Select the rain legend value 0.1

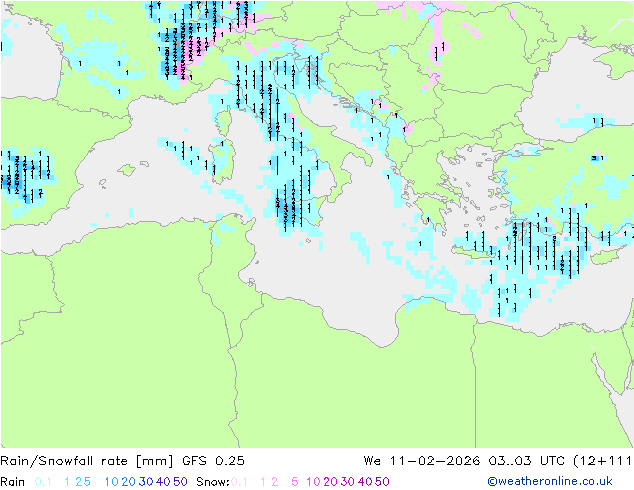43,482
